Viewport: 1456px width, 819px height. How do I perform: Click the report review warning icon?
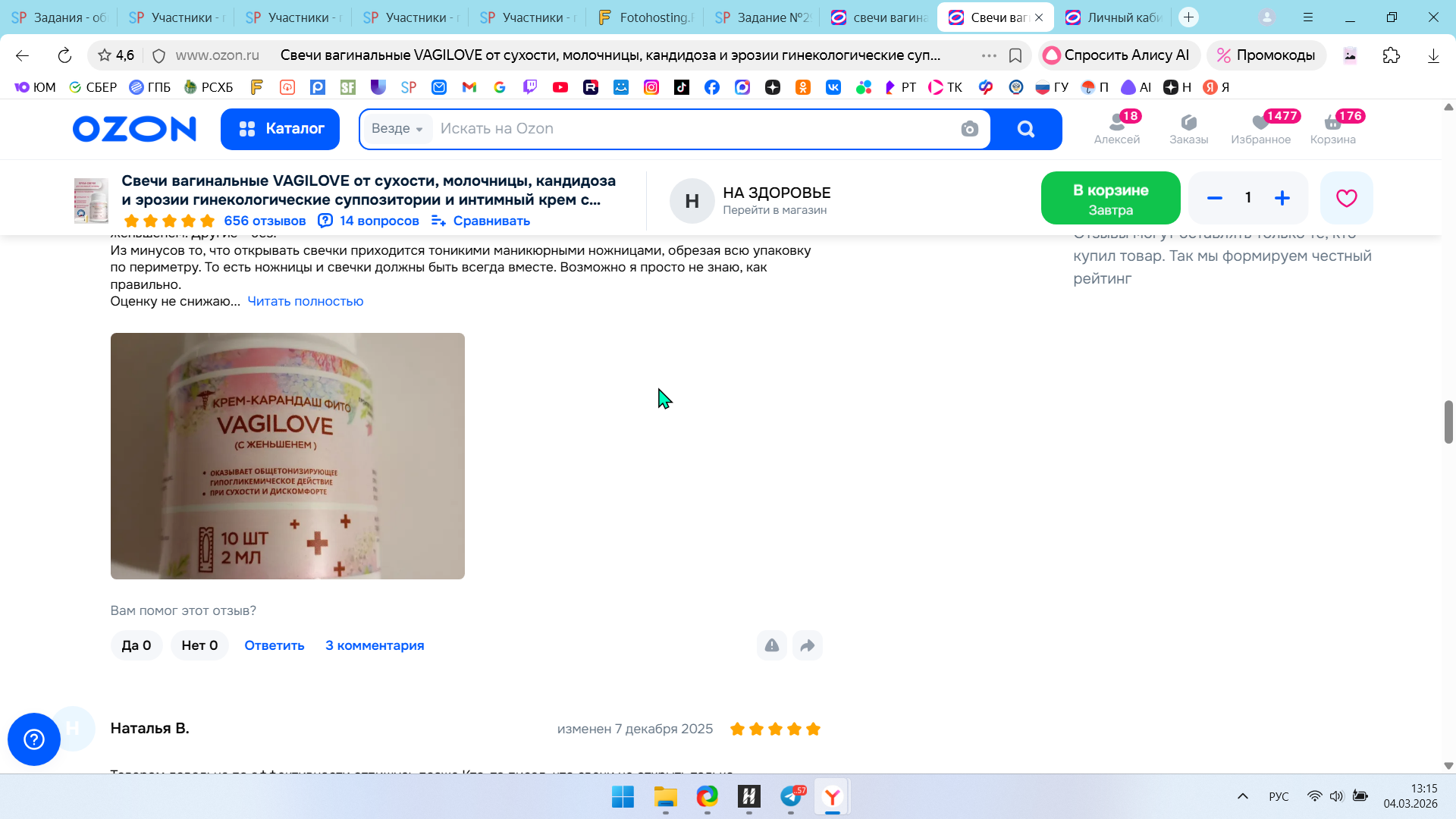771,645
